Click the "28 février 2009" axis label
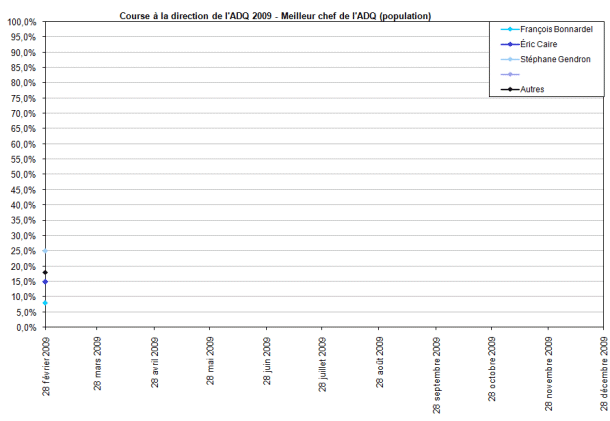 45,367
